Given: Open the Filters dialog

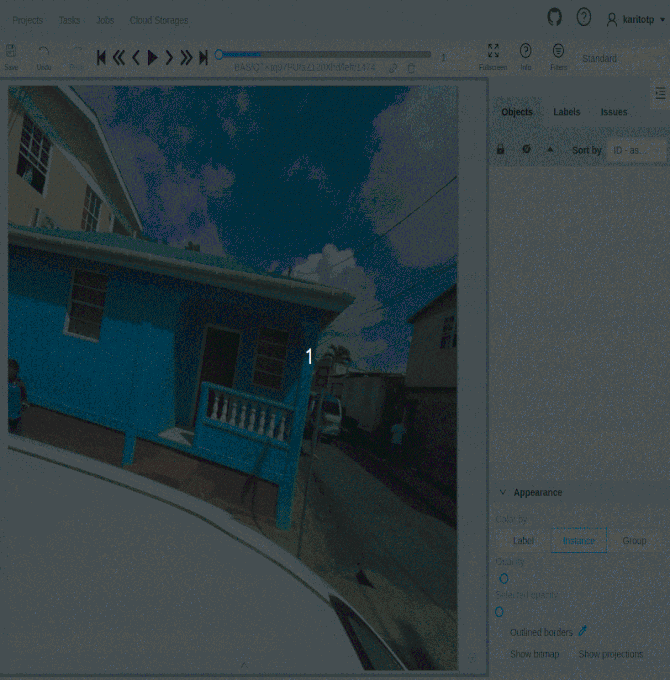Looking at the screenshot, I should (x=558, y=56).
